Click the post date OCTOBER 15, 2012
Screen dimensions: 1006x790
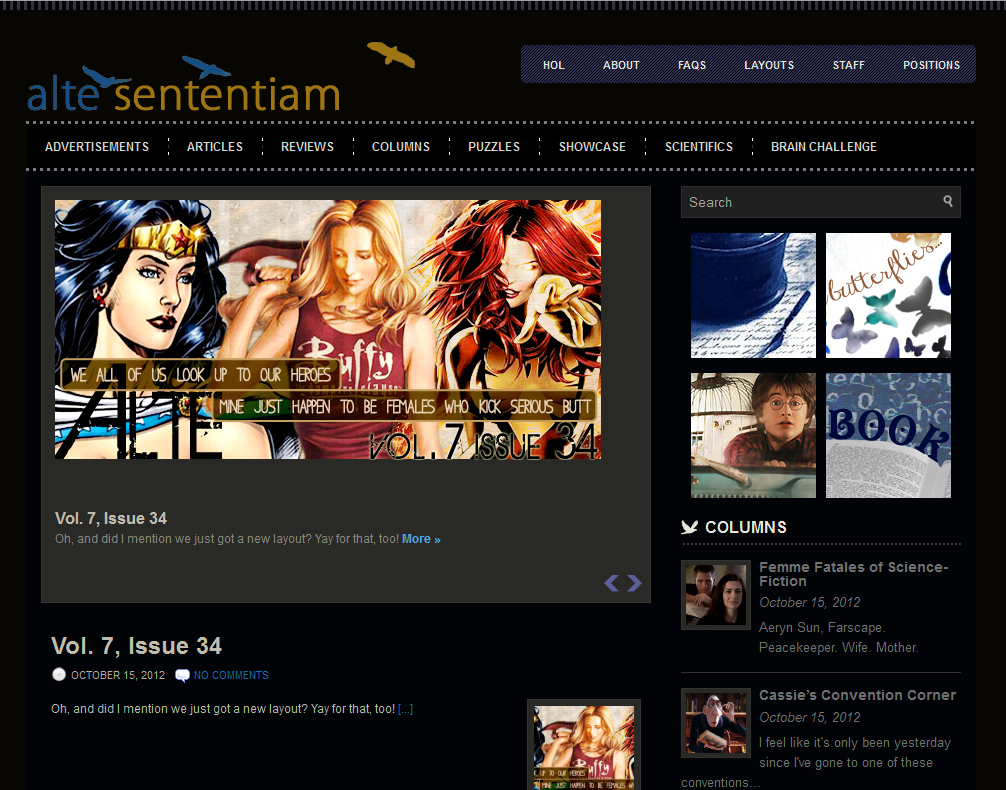(x=118, y=675)
